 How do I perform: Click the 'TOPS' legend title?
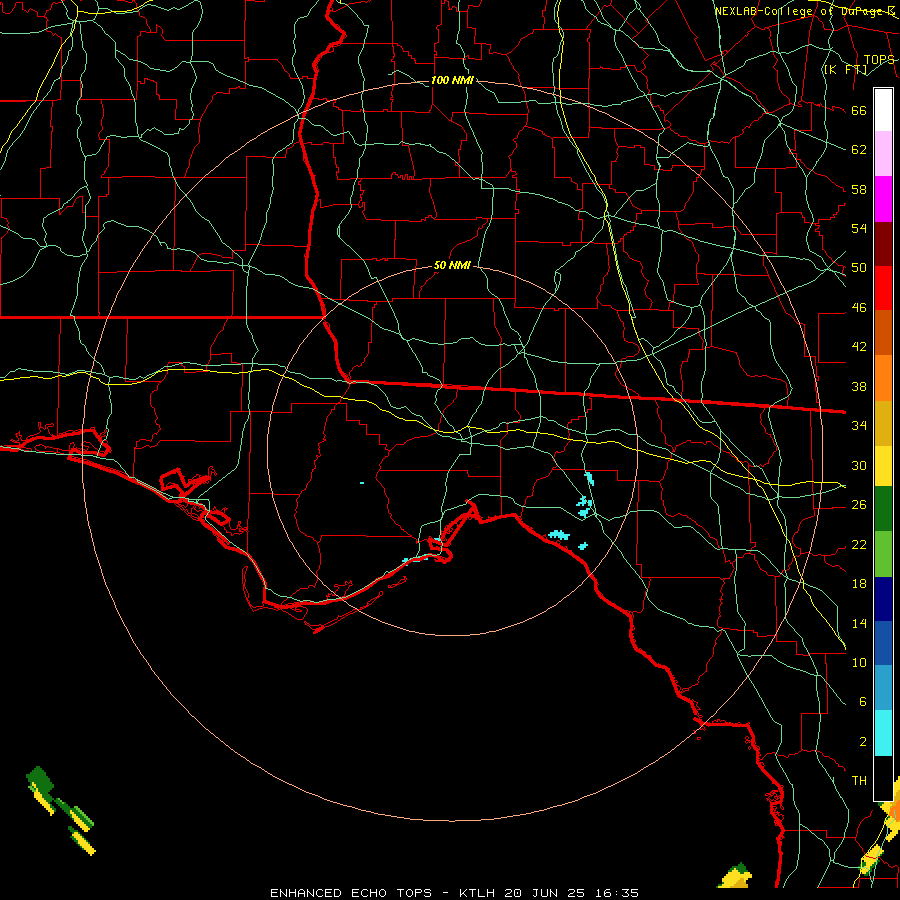[879, 60]
